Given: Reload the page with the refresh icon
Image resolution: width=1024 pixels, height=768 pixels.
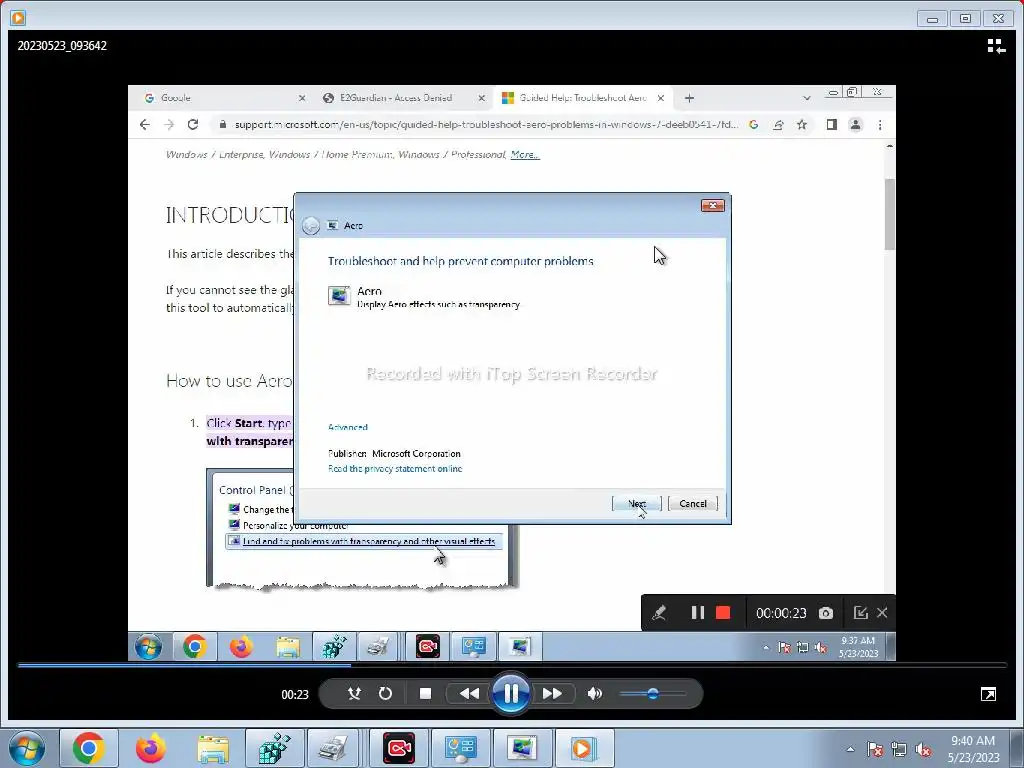Looking at the screenshot, I should tap(193, 125).
